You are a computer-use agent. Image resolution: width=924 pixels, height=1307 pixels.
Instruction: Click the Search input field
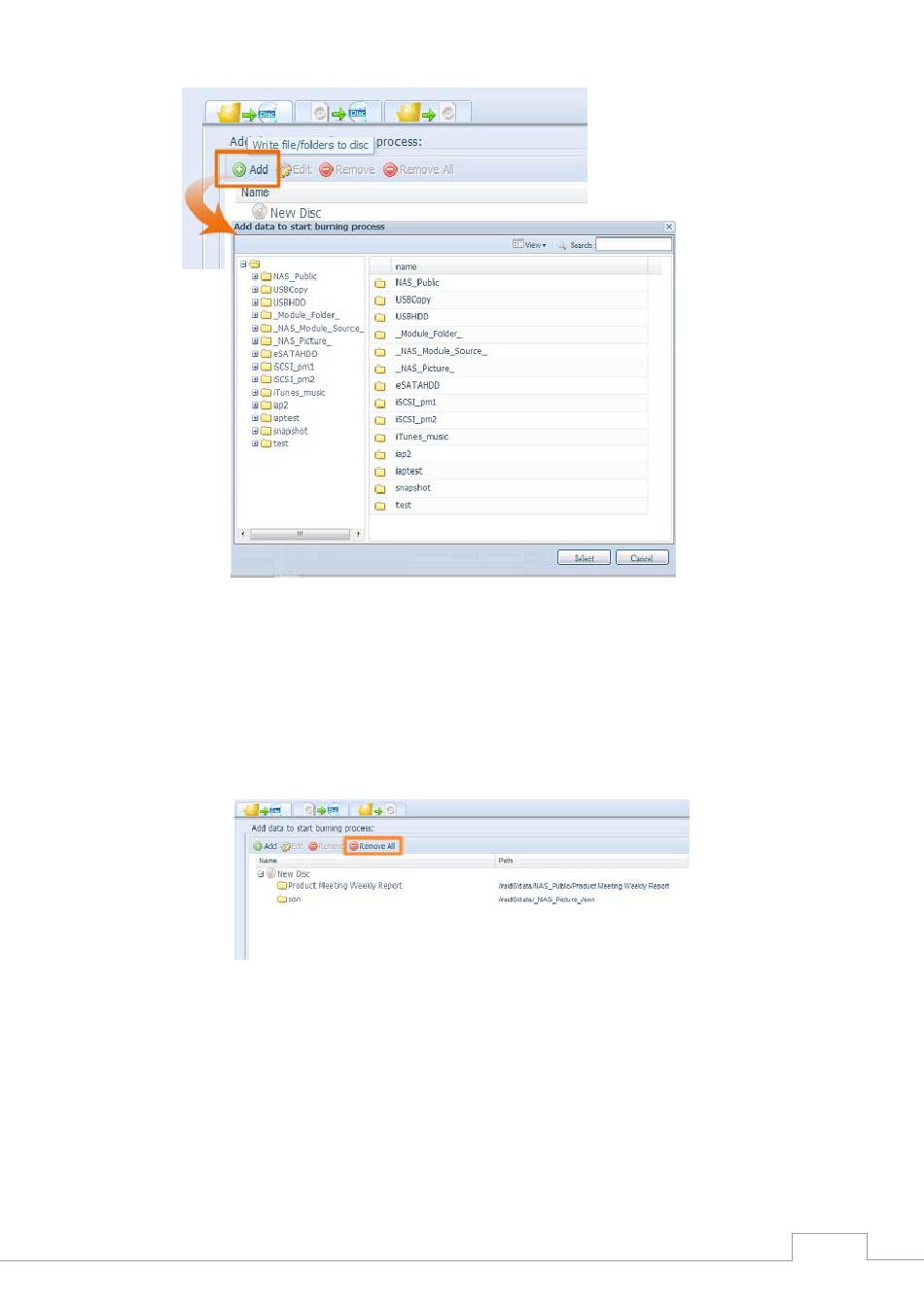click(633, 244)
